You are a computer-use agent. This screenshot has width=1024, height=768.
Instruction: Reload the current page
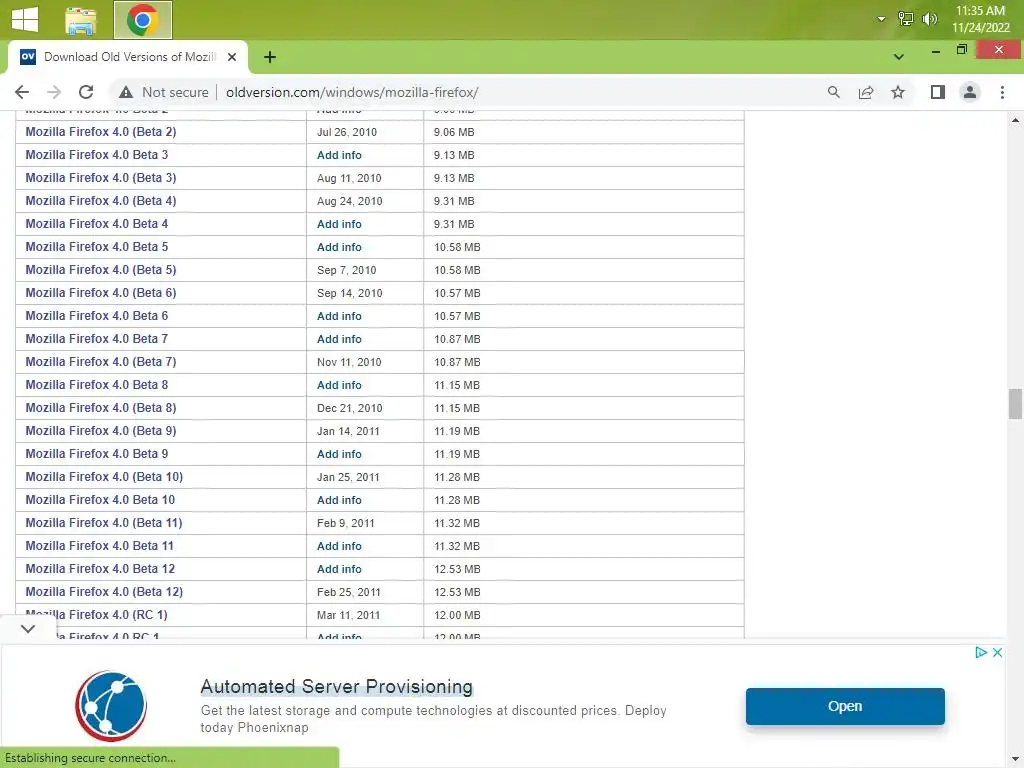point(86,92)
